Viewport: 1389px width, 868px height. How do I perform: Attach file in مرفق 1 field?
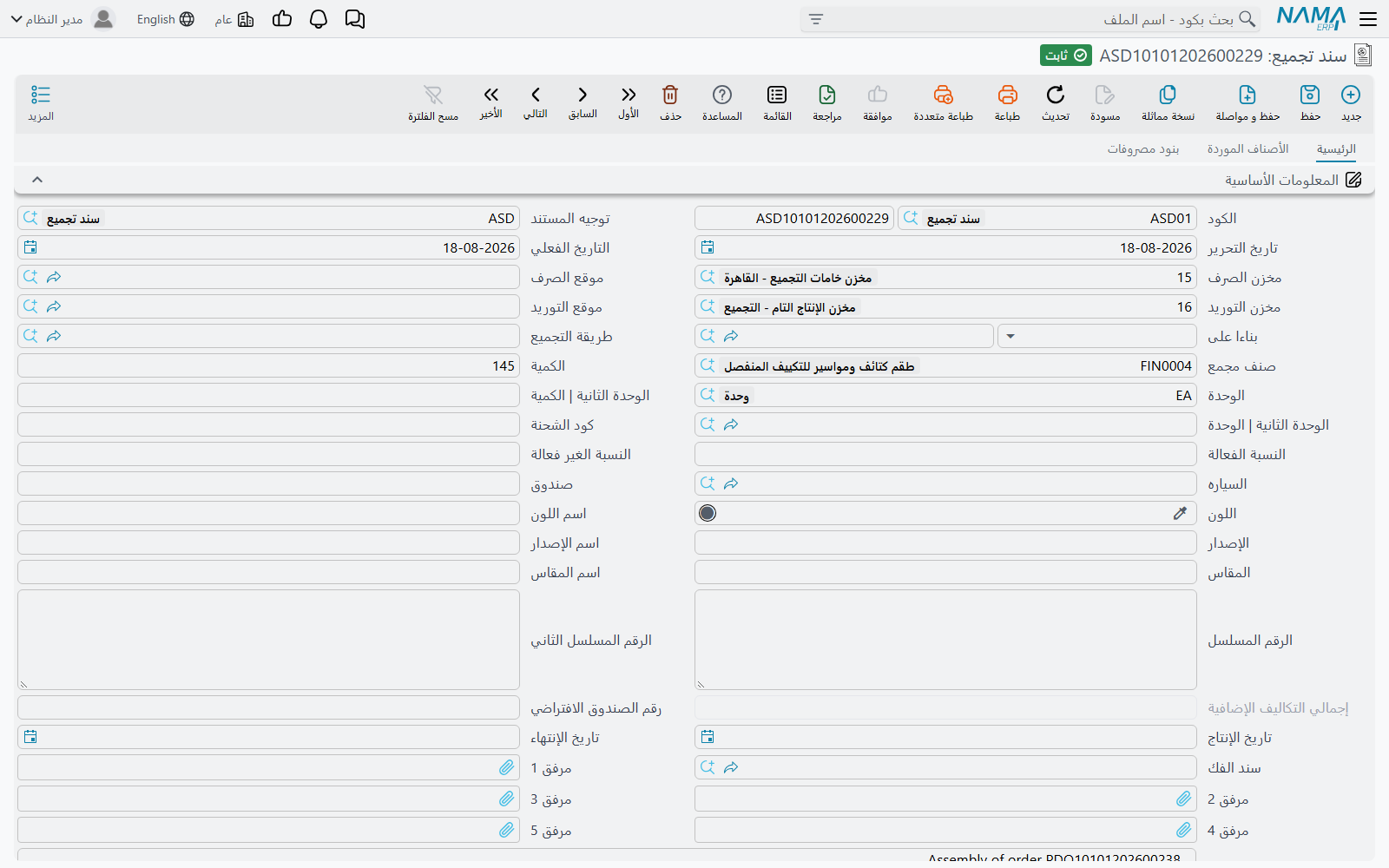tap(507, 767)
